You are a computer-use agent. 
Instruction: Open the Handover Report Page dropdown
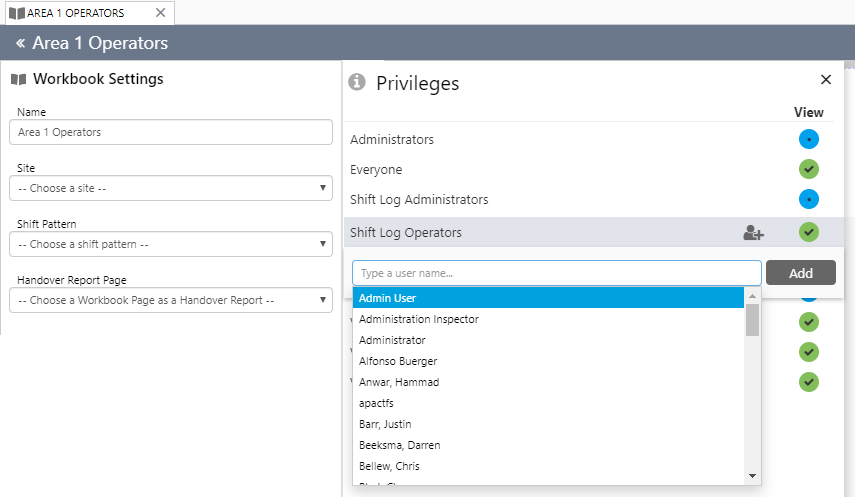click(x=170, y=300)
